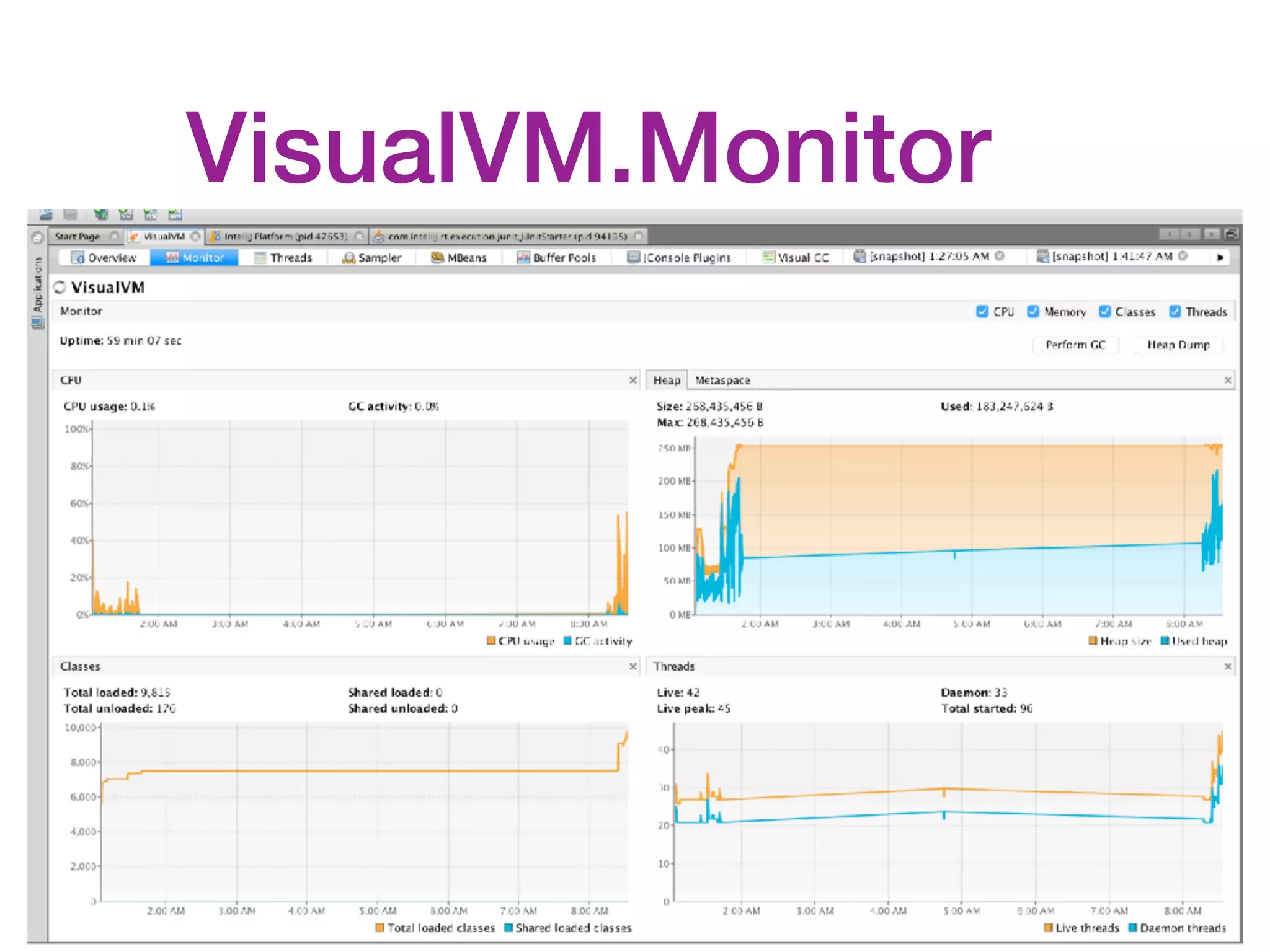The image size is (1270, 952).
Task: Click the Perform GC button
Action: (1075, 345)
